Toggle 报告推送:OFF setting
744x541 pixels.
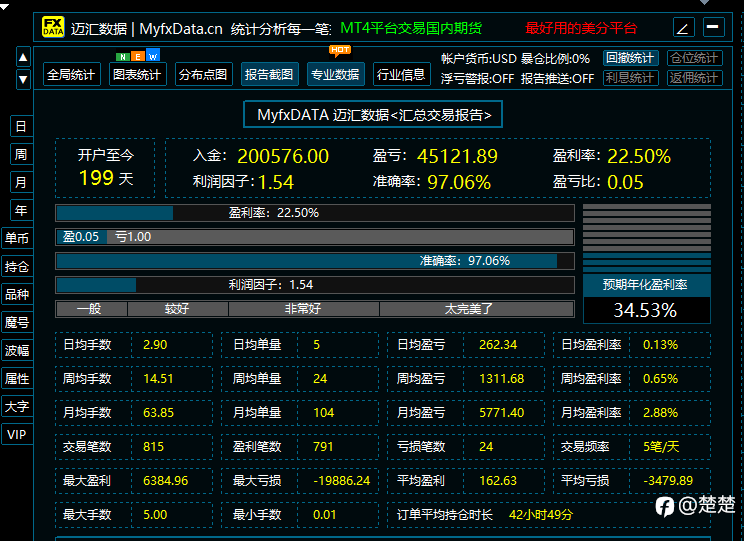tap(558, 78)
